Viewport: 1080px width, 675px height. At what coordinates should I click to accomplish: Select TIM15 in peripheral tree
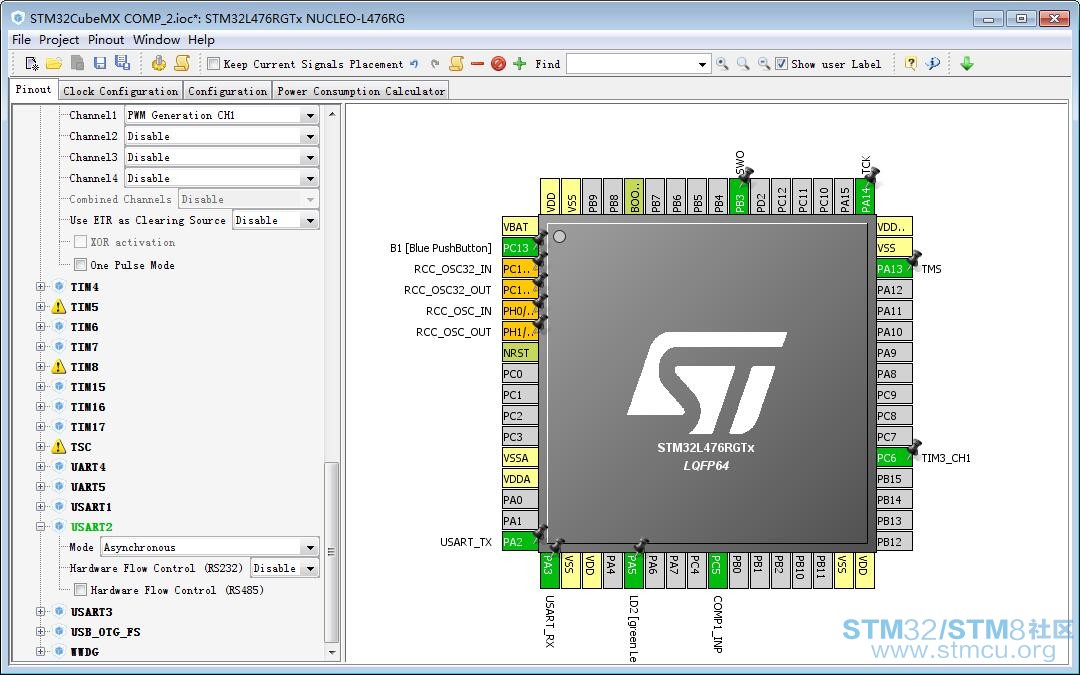87,387
